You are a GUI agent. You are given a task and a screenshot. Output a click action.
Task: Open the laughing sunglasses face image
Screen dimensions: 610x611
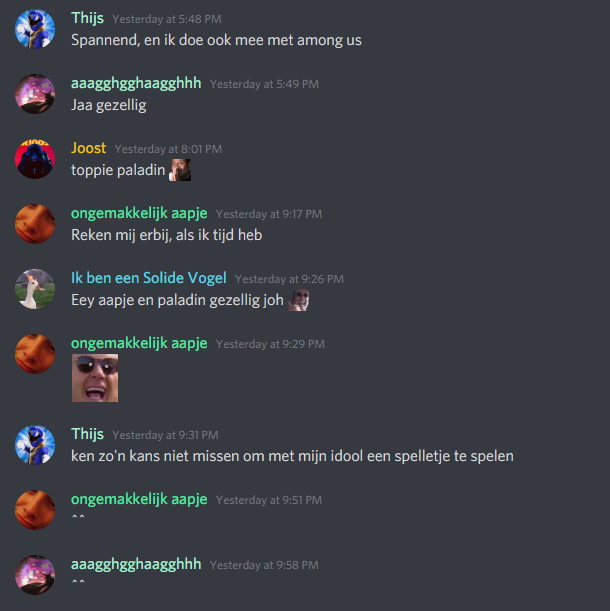click(x=95, y=378)
